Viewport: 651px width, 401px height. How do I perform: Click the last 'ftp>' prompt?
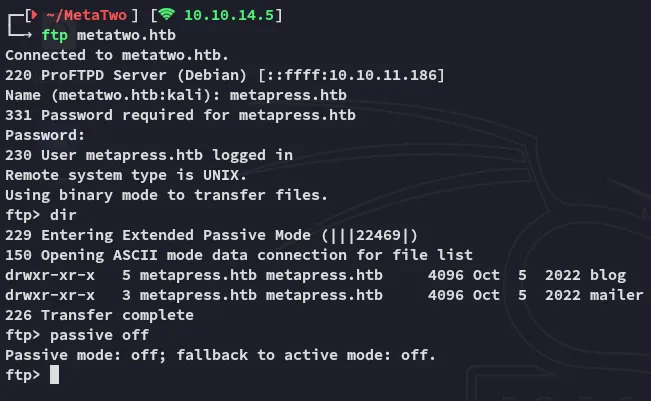pos(22,375)
